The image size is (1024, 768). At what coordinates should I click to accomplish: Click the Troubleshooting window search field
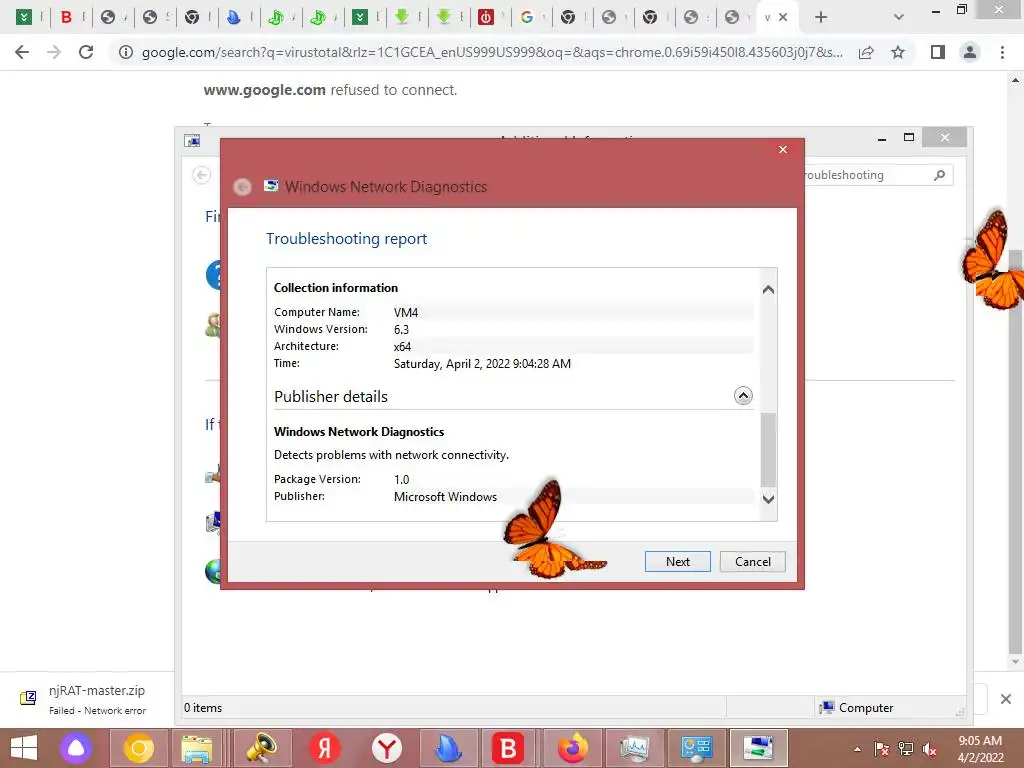pos(865,175)
